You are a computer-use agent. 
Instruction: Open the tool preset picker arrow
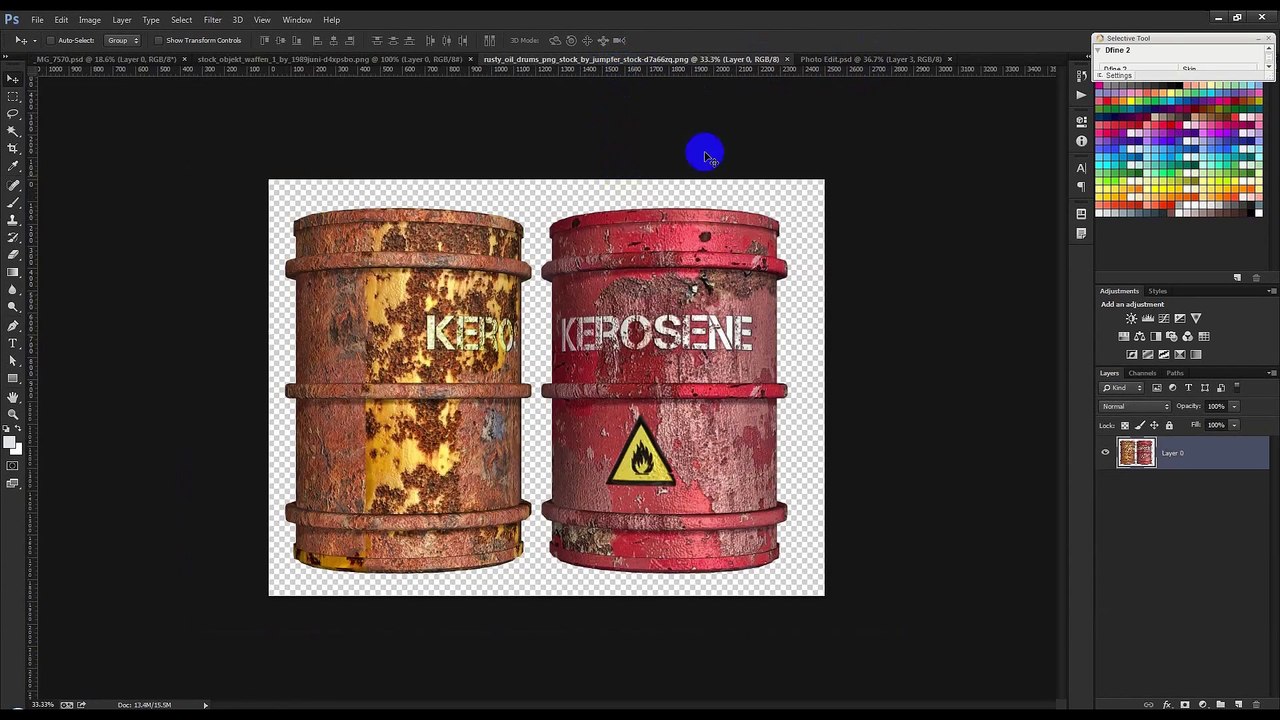(34, 40)
